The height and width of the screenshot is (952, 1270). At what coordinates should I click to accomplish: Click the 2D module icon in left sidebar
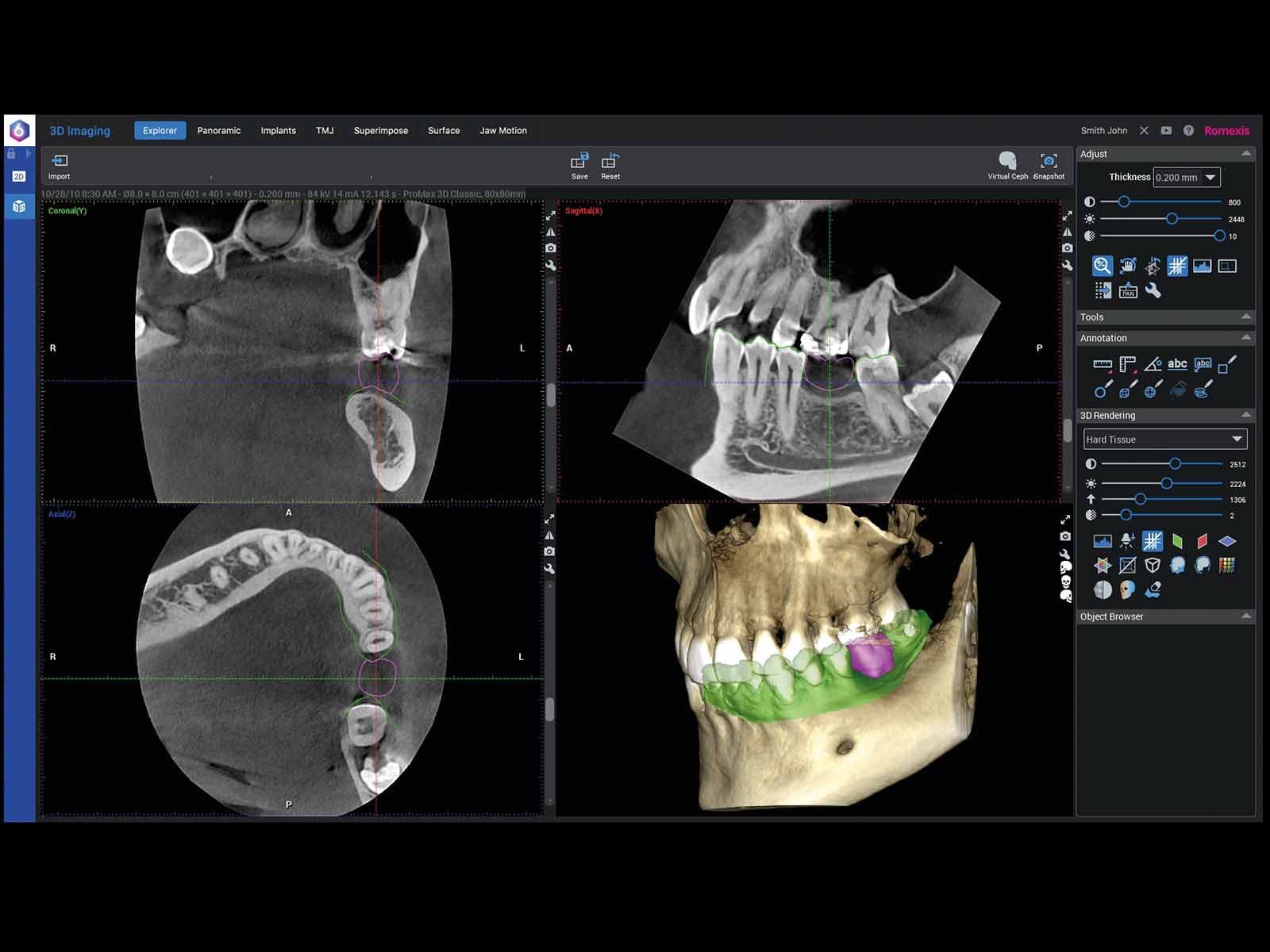coord(19,176)
